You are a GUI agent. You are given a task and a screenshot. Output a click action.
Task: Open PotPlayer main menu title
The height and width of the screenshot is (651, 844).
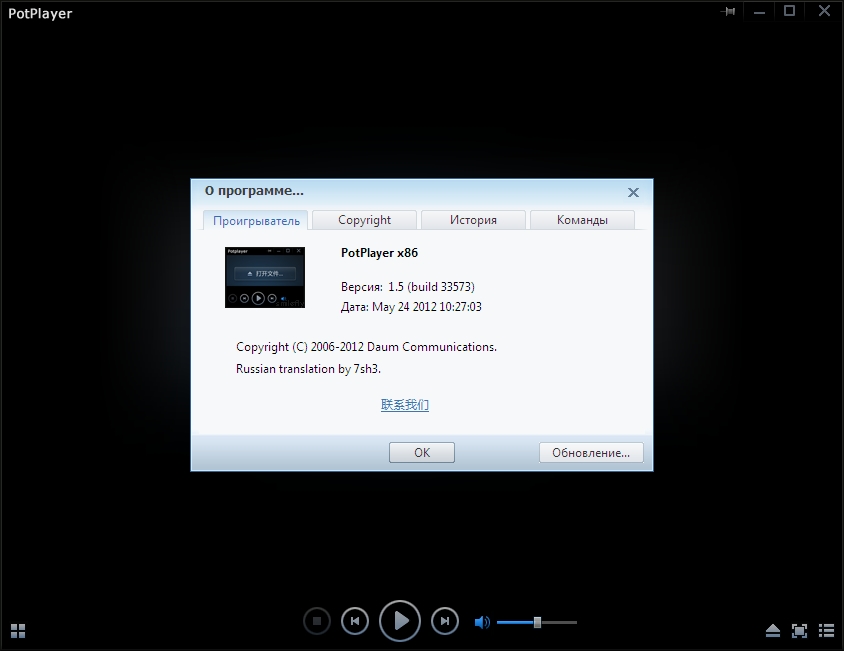(40, 13)
